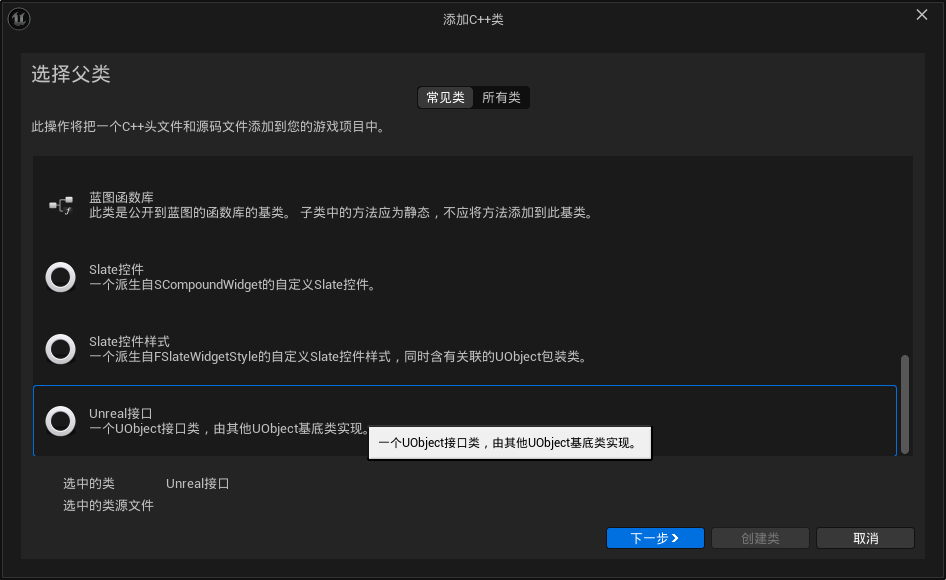Select the Slate控件 circle icon
946x580 pixels.
60,277
